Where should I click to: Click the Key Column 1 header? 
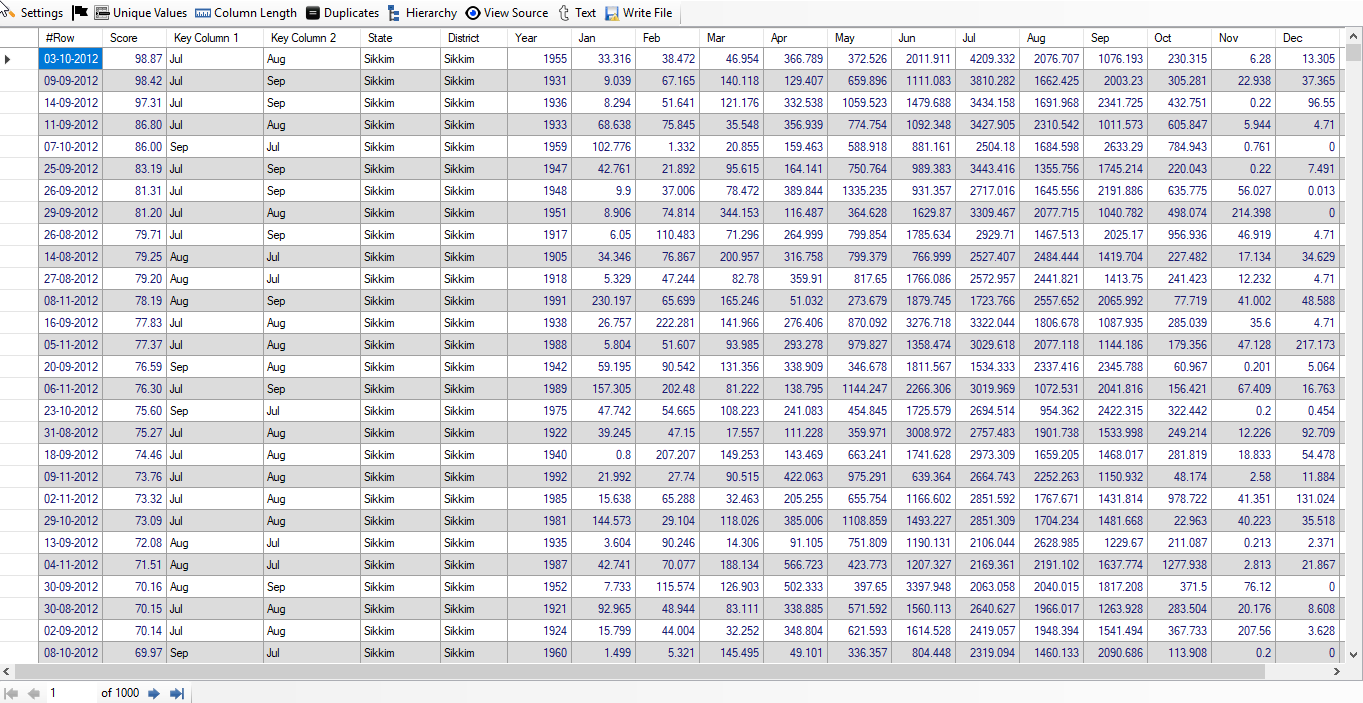coord(214,38)
